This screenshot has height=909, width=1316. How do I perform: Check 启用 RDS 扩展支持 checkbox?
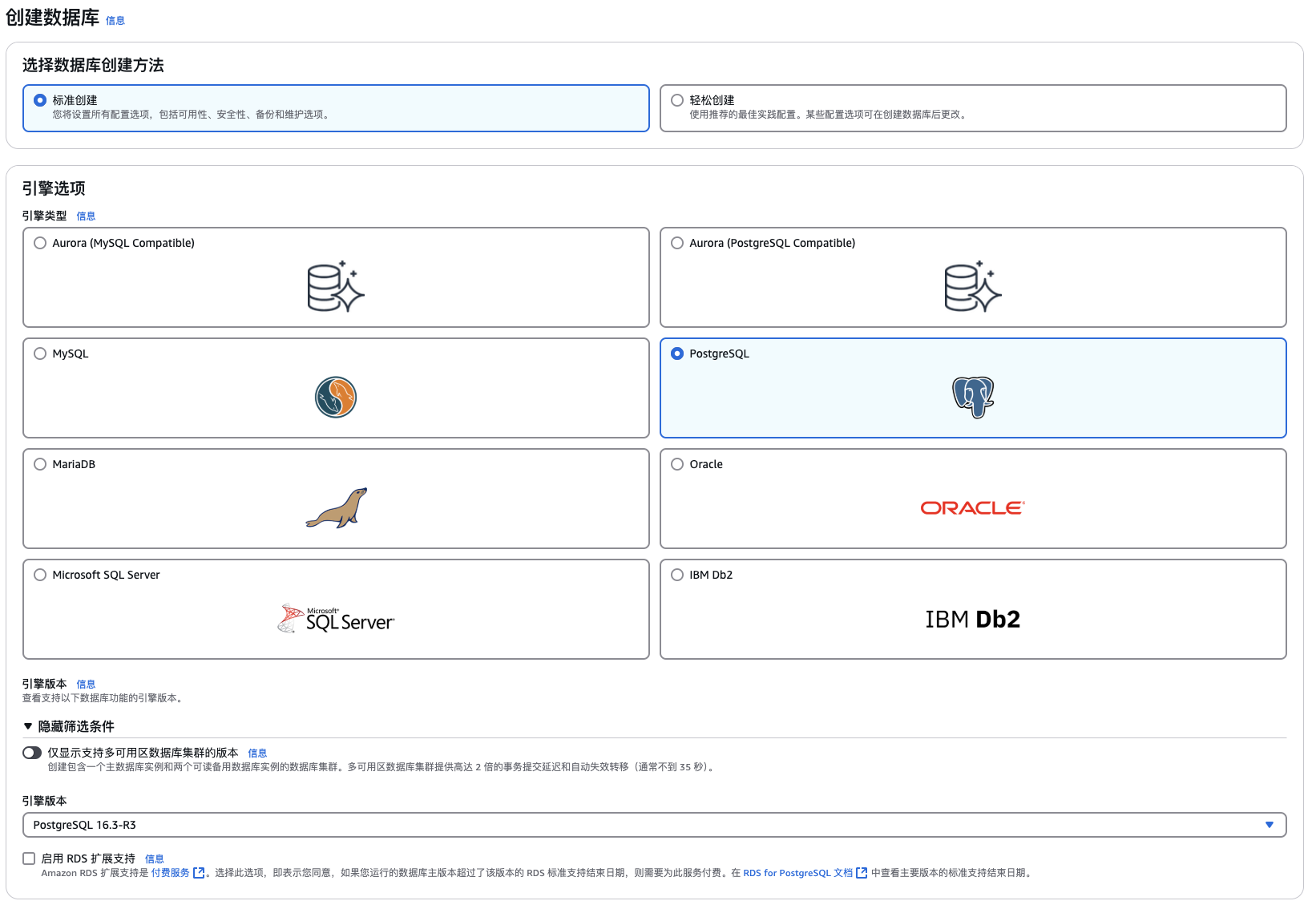29,858
